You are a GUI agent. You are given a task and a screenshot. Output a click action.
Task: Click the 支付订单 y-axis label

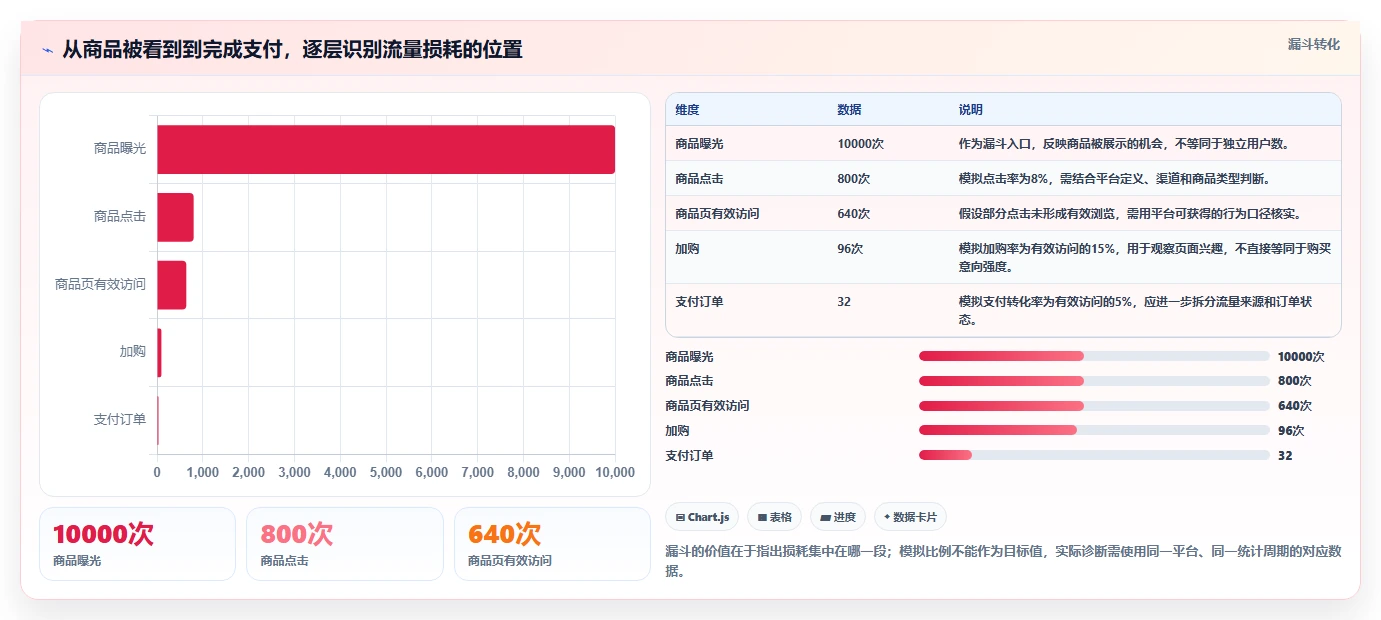click(120, 420)
